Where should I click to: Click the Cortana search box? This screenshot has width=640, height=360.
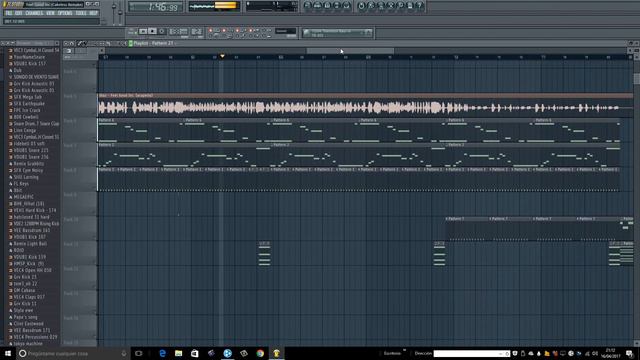[73, 353]
